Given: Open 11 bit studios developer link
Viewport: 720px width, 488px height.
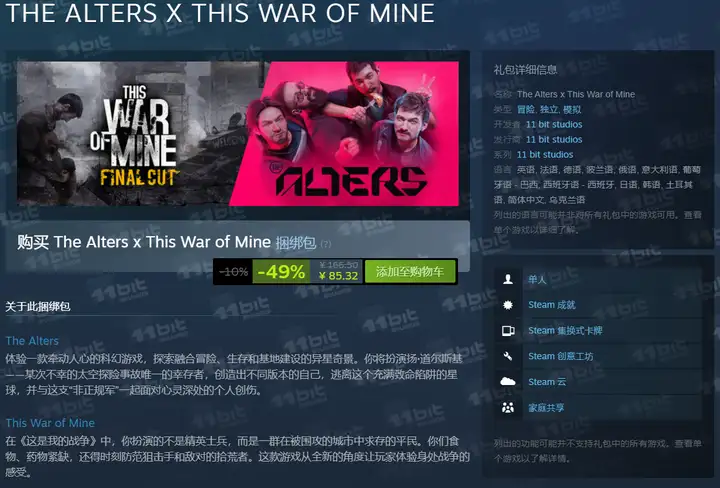Looking at the screenshot, I should [x=554, y=124].
